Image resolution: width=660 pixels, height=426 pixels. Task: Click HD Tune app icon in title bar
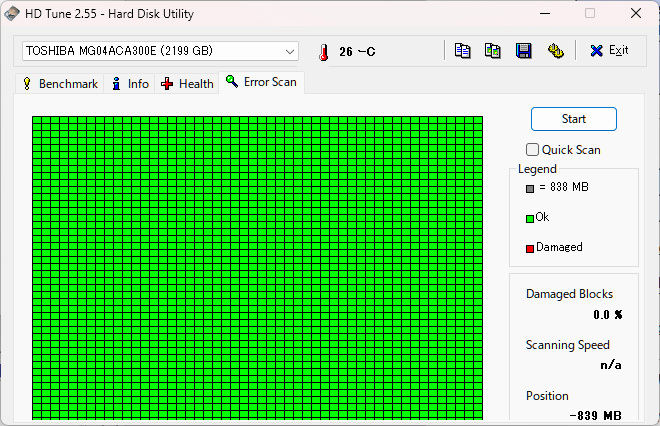(x=11, y=13)
